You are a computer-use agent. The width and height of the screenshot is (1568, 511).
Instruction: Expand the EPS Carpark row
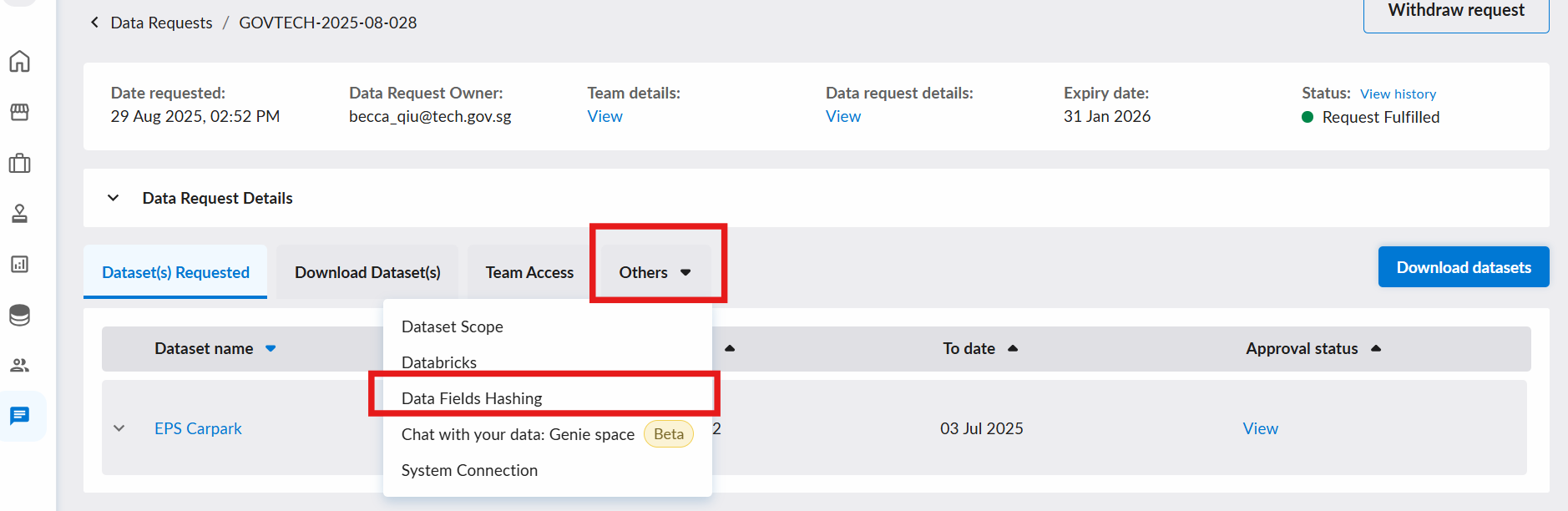tap(119, 428)
